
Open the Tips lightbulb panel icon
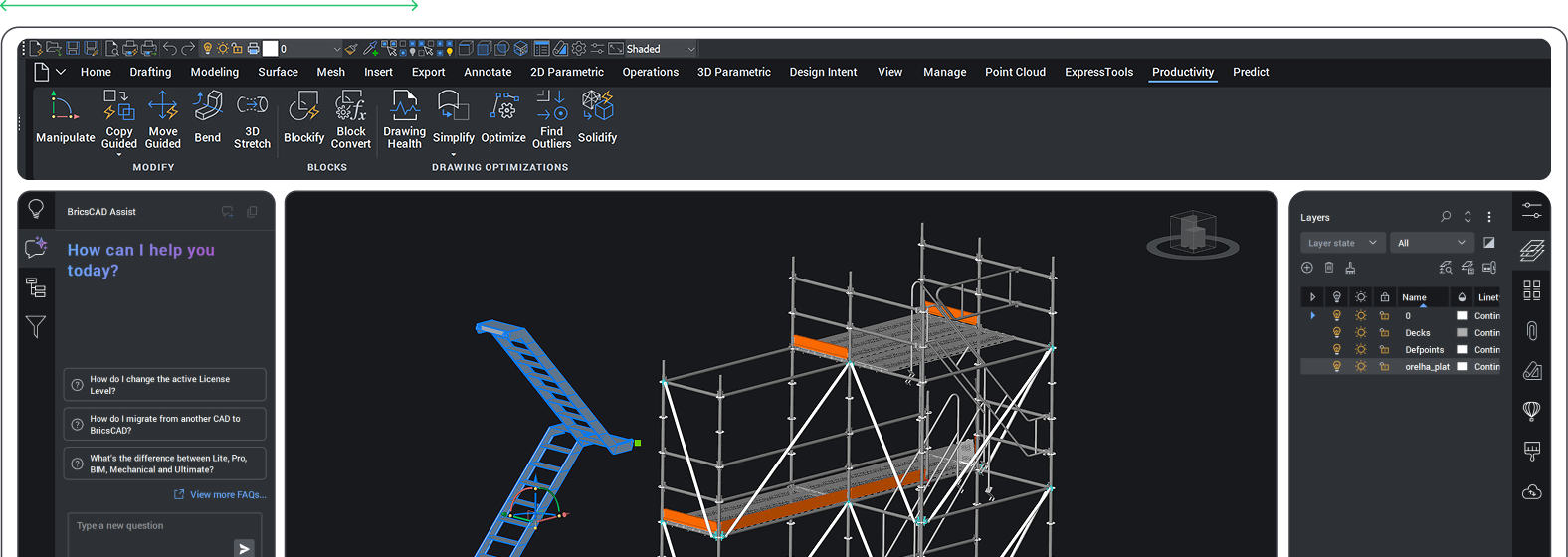pos(36,209)
